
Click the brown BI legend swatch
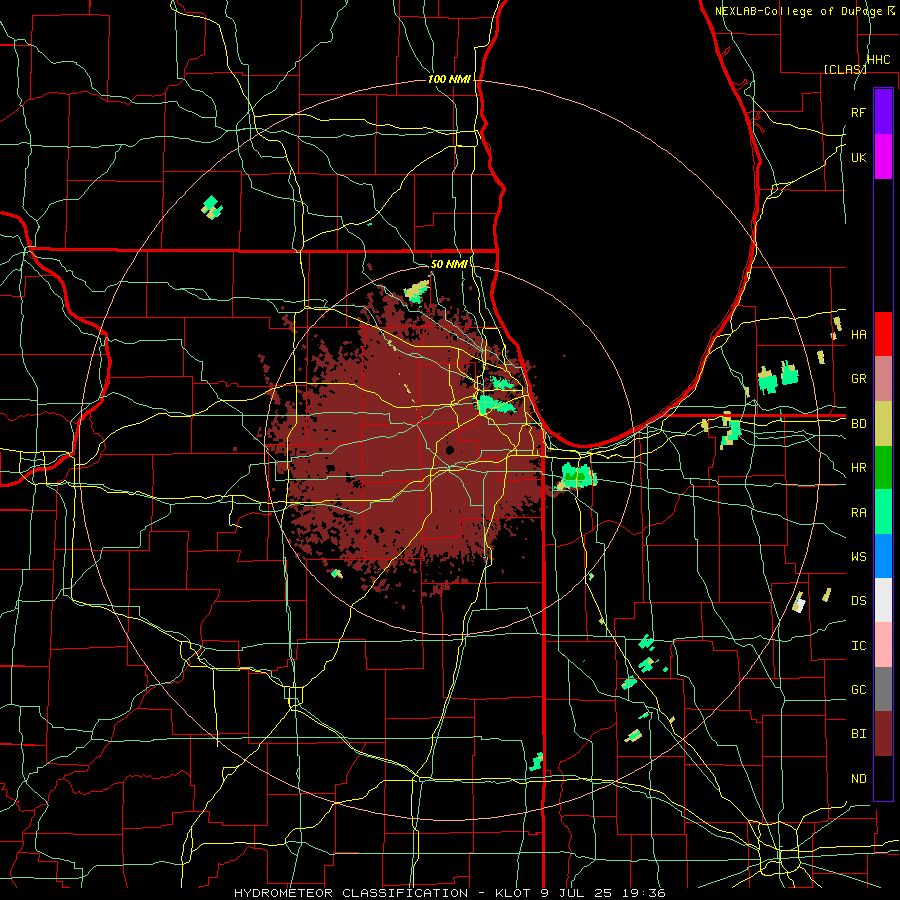[x=883, y=734]
